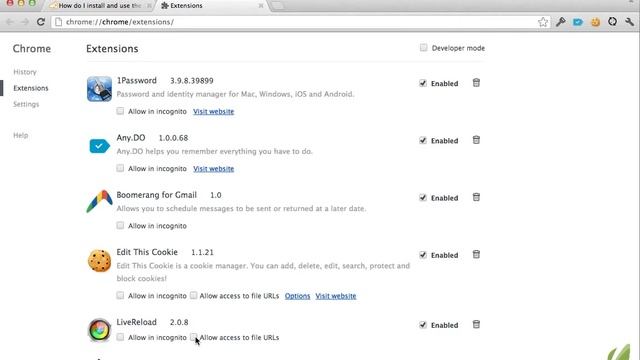Open the 1Password key toolbar icon
This screenshot has height=360, width=640.
click(x=561, y=22)
